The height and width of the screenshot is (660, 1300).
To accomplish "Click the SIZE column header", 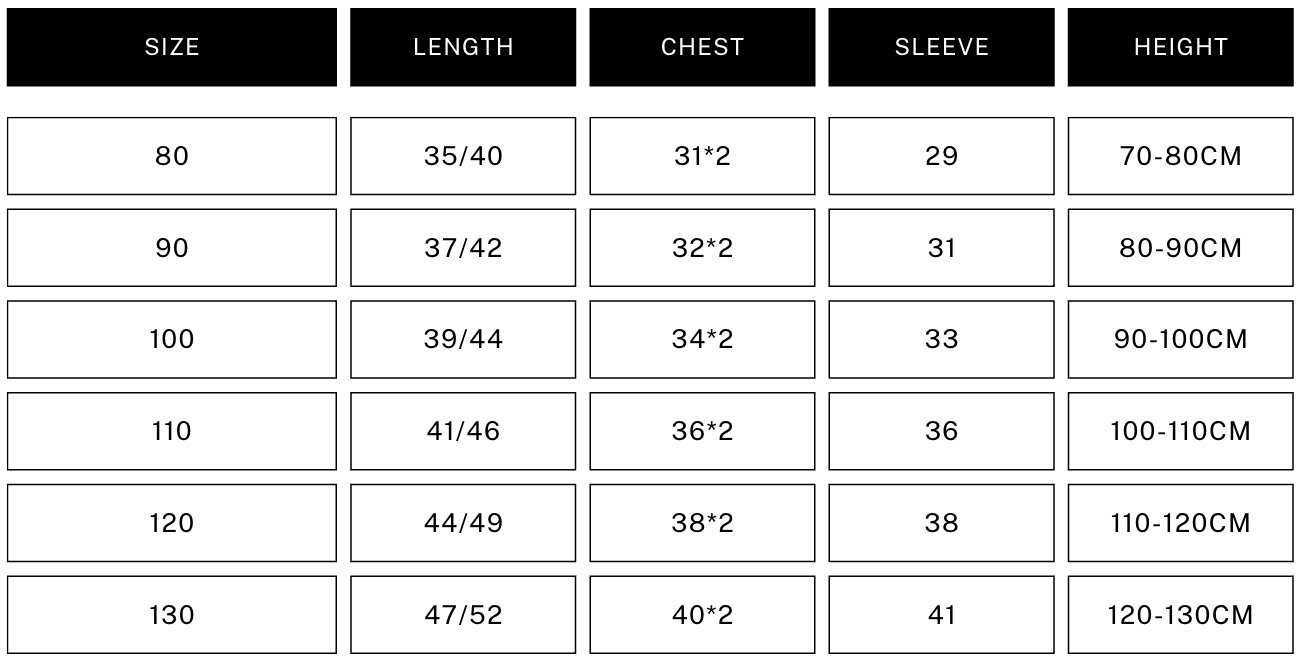I will click(x=172, y=47).
